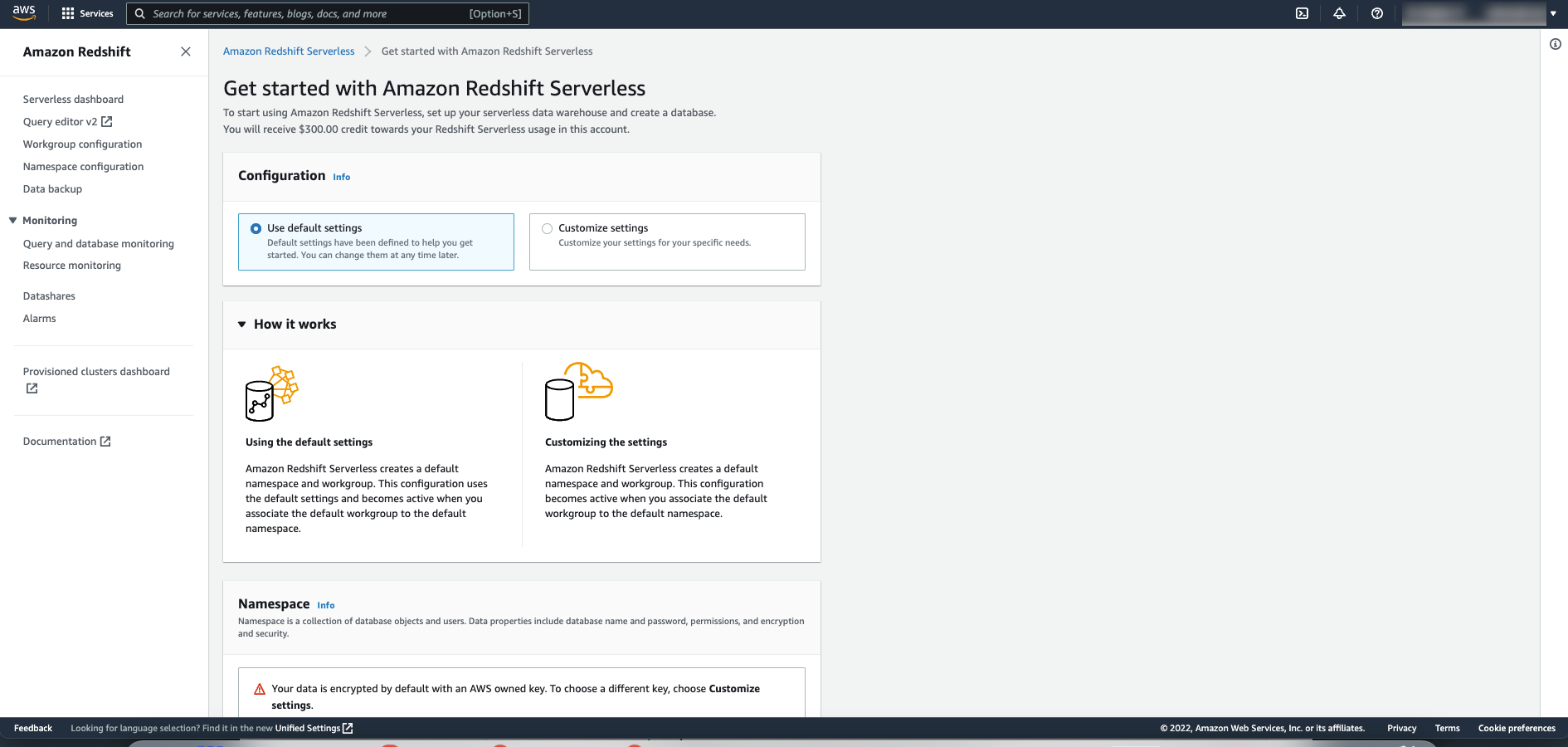The height and width of the screenshot is (747, 1568).
Task: Open the help question mark menu
Action: coord(1377,13)
